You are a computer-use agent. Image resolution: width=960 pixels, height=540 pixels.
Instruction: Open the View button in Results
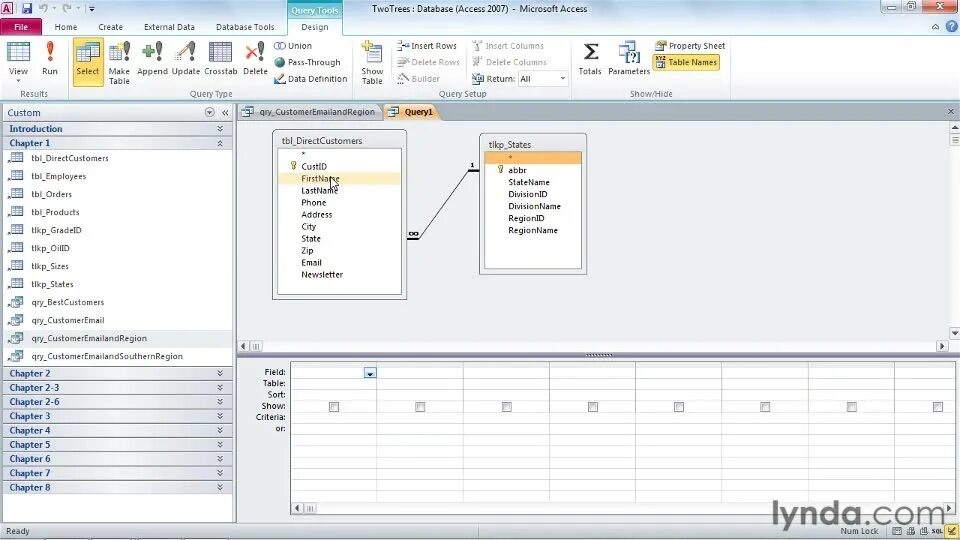click(18, 61)
